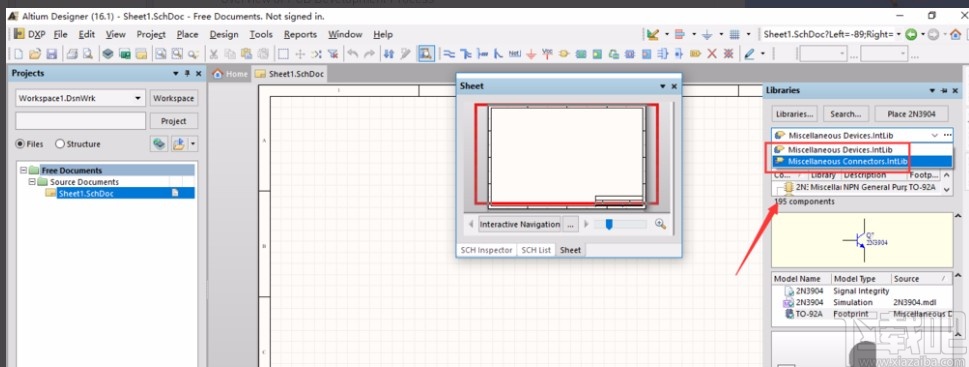Open the File menu
This screenshot has width=969, height=367.
[60, 34]
